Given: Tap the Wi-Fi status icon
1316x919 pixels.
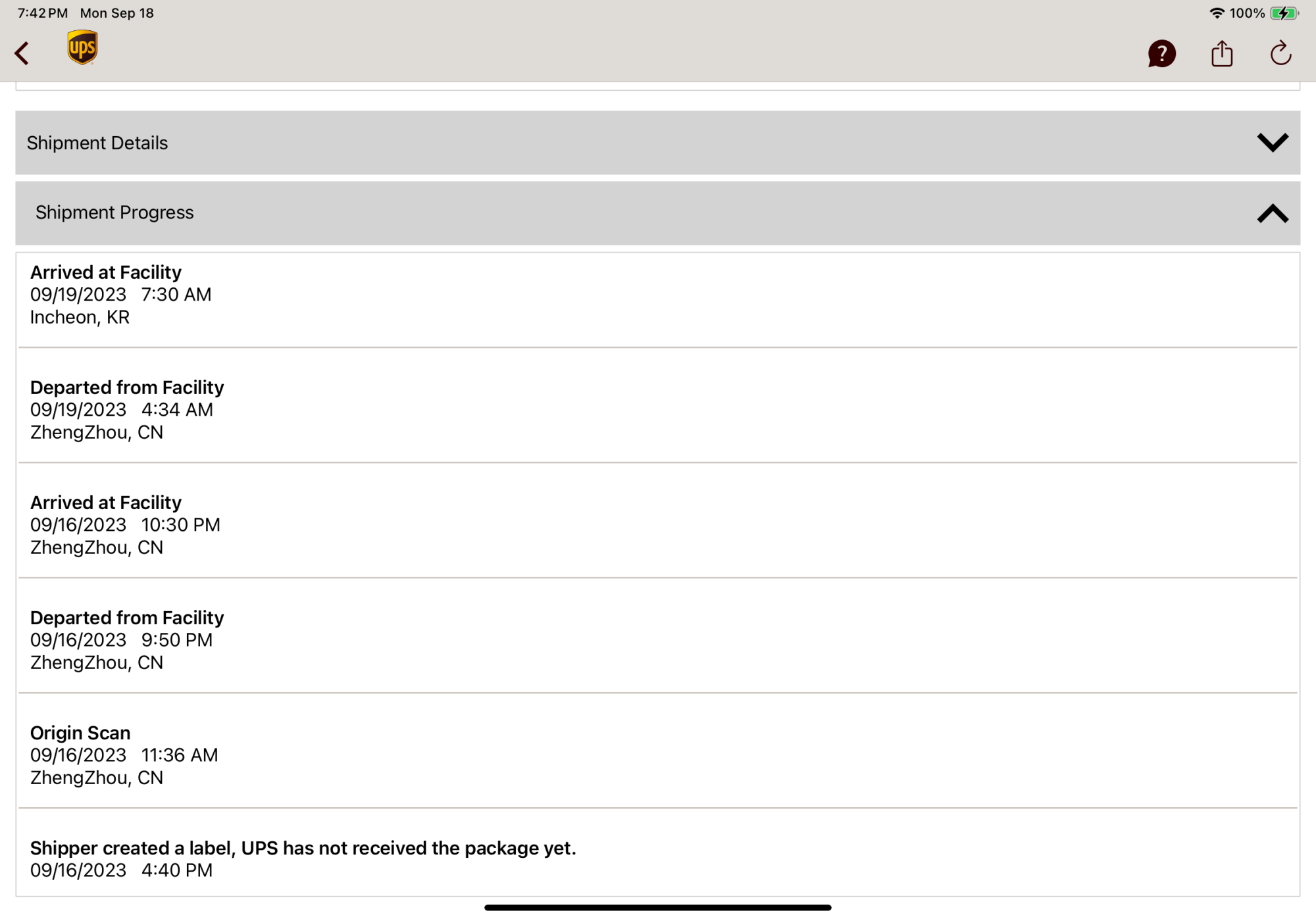Looking at the screenshot, I should coord(1217,13).
